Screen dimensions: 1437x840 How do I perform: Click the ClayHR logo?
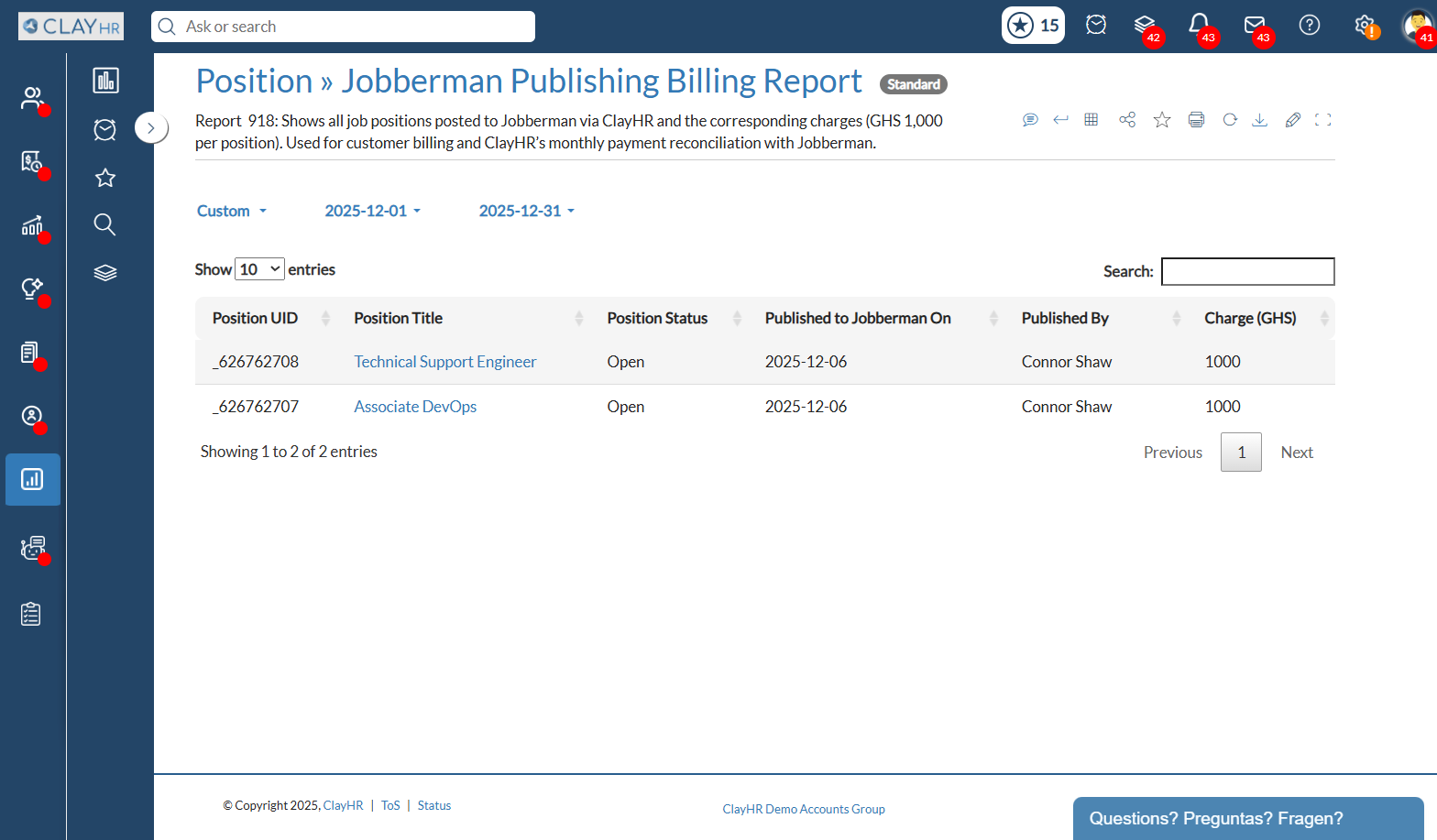coord(71,26)
